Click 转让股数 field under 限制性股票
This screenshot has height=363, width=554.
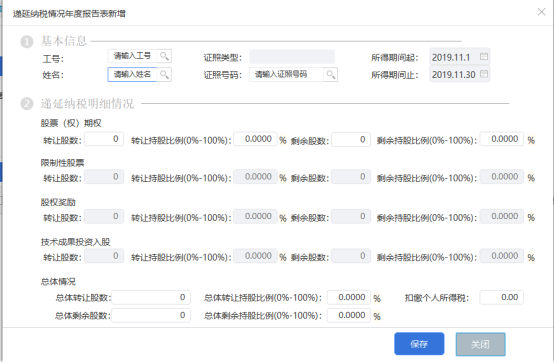coord(104,177)
